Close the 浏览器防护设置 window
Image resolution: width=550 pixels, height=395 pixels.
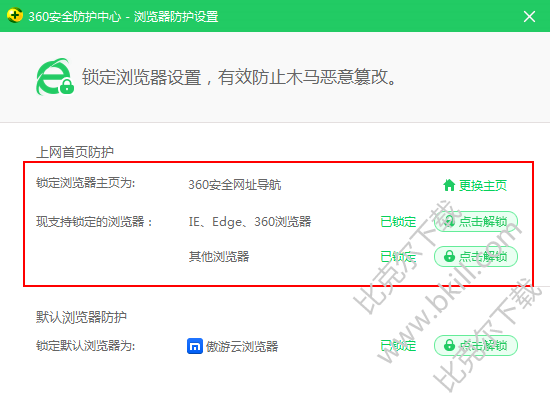coord(529,16)
